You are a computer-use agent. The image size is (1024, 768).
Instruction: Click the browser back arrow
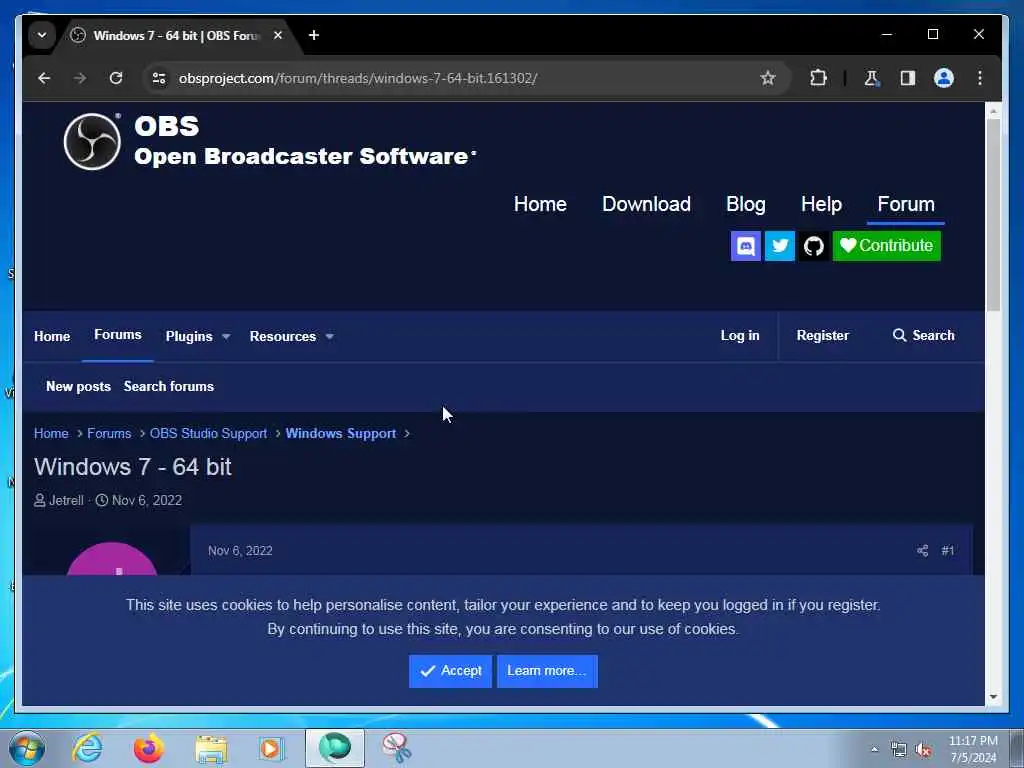44,78
